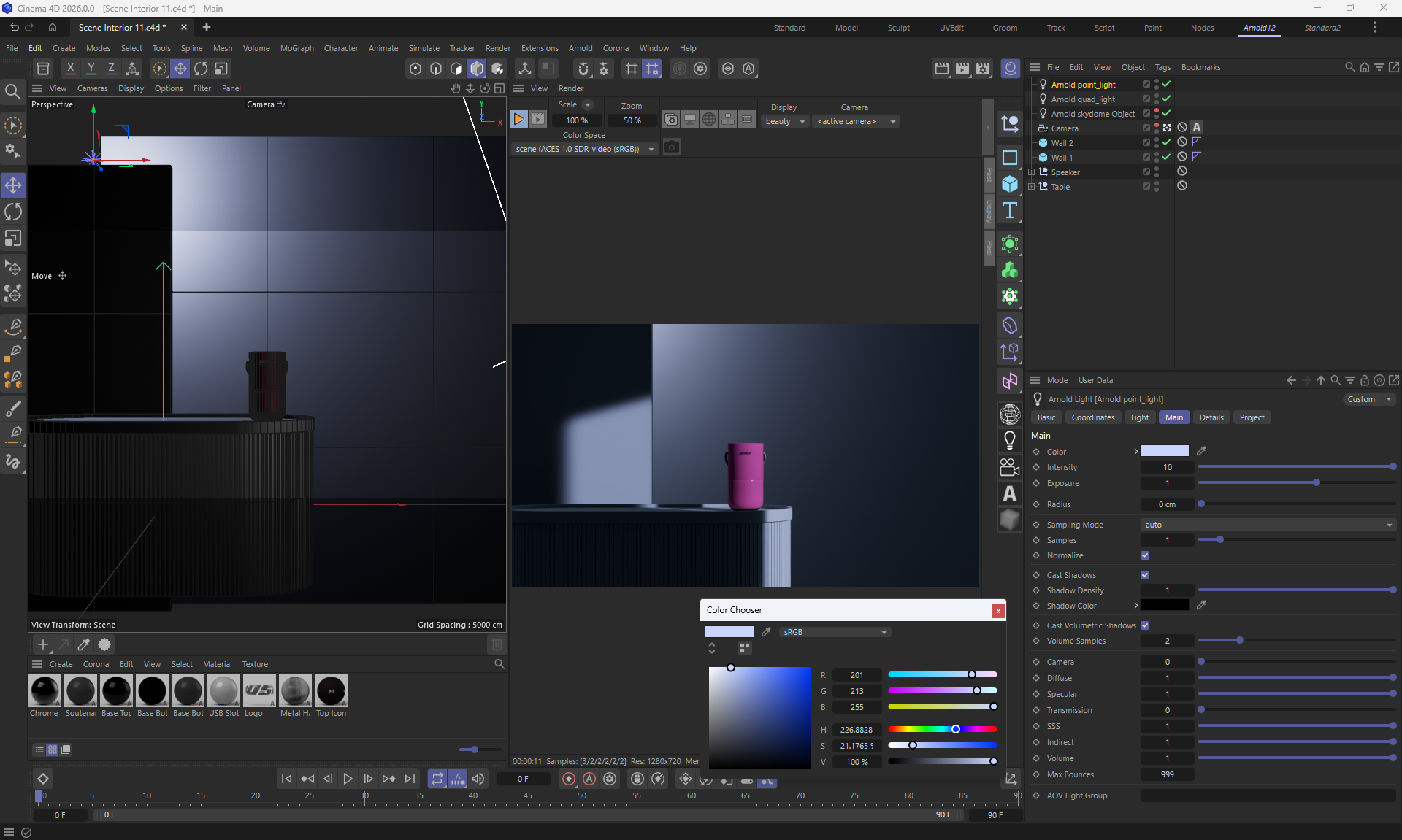Close the Color Chooser dialog
1402x840 pixels.
[x=997, y=611]
